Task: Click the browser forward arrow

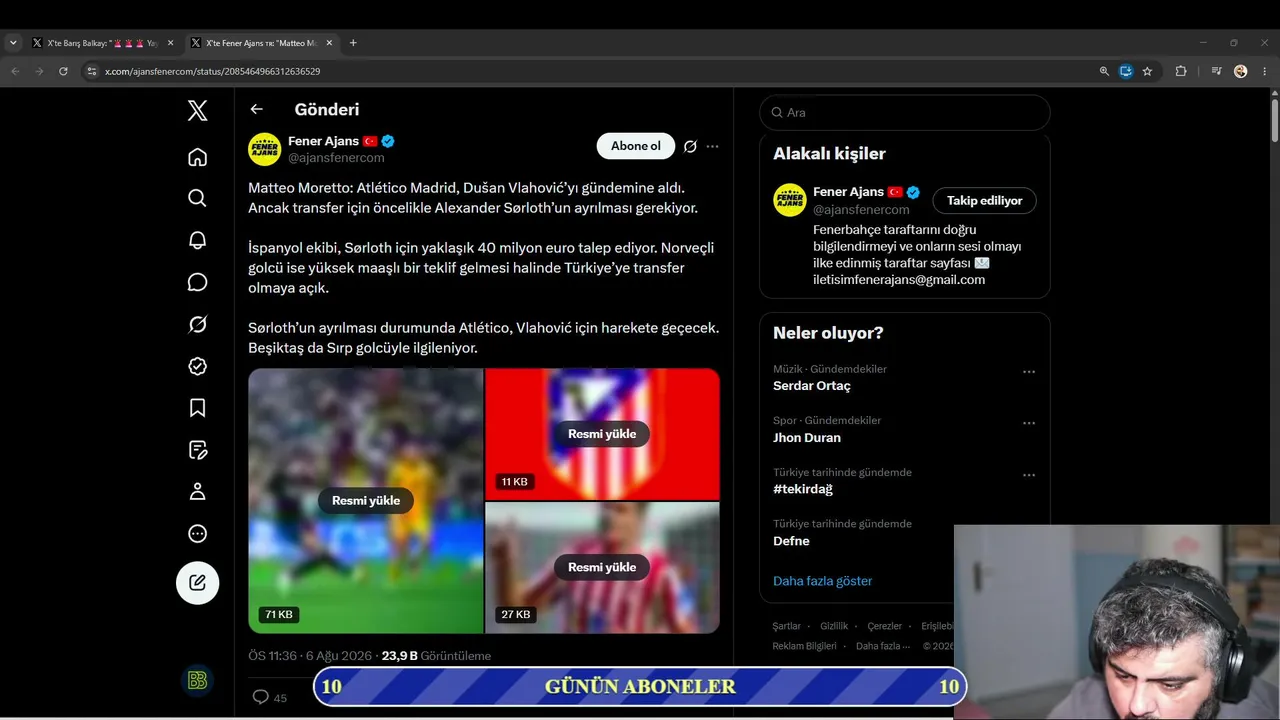Action: click(39, 71)
